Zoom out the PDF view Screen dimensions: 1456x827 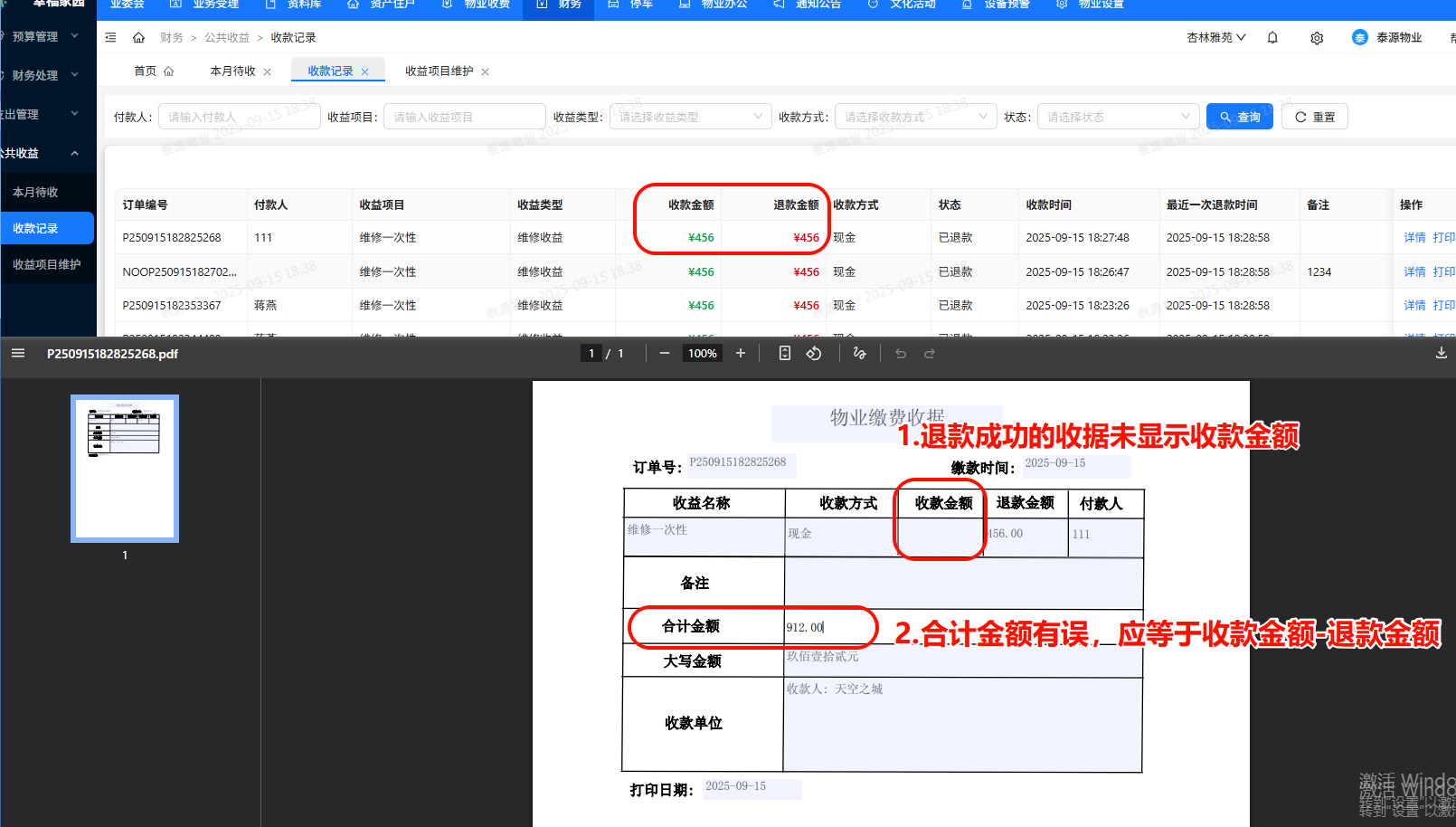pyautogui.click(x=665, y=353)
